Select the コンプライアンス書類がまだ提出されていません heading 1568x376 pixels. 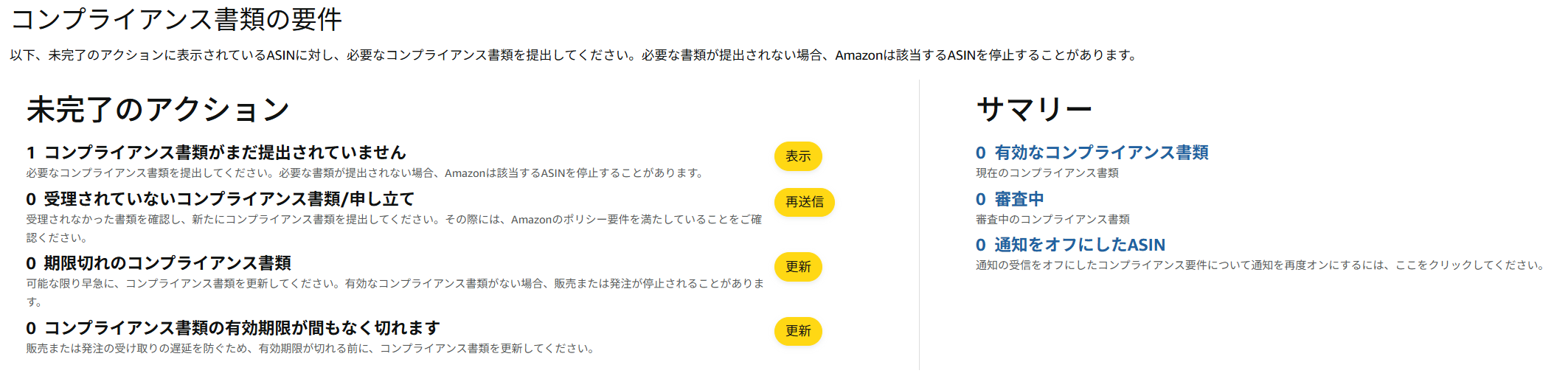click(x=216, y=153)
